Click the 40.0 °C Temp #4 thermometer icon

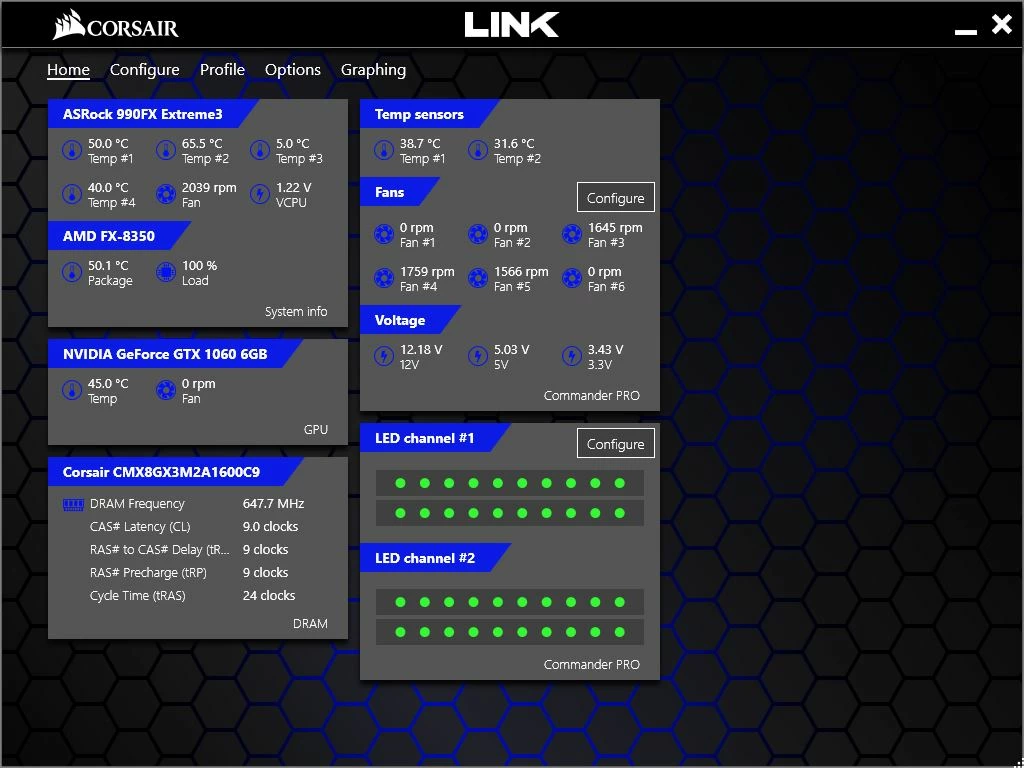[72, 195]
